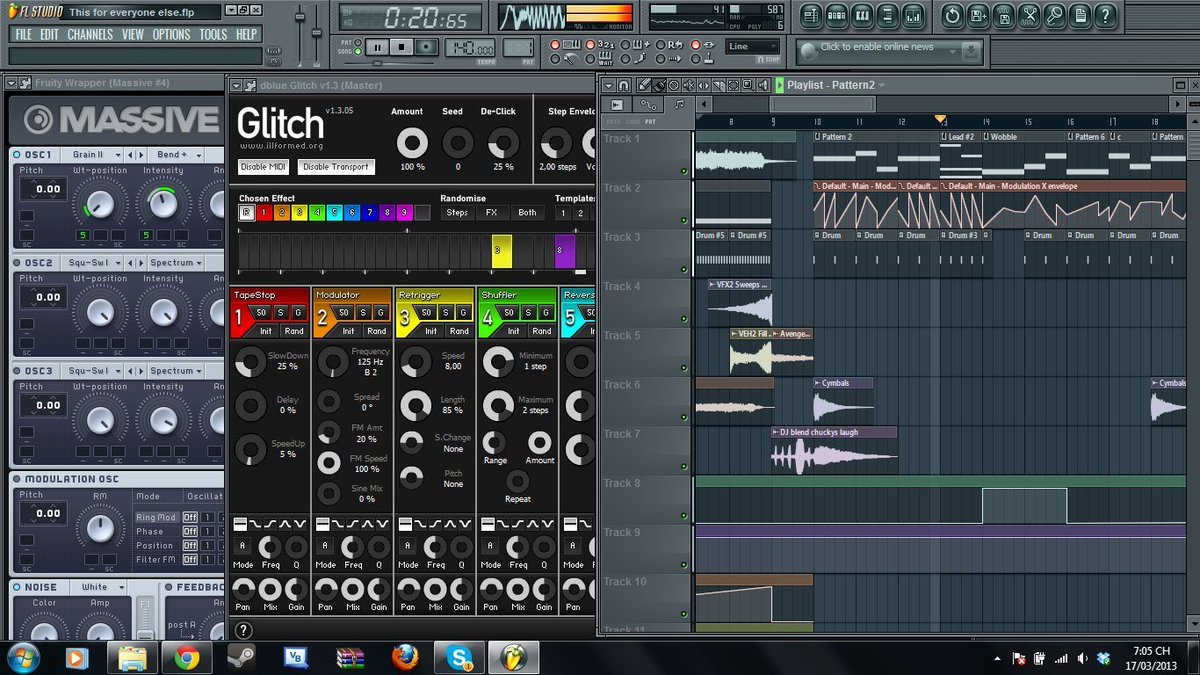
Task: Open the project info icon
Action: 1079,15
